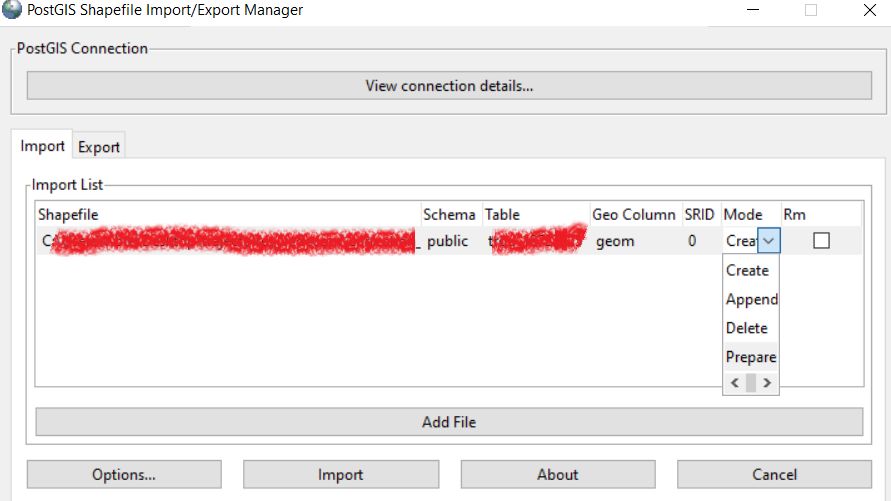Click the Mode column header
The height and width of the screenshot is (501, 891).
(743, 215)
